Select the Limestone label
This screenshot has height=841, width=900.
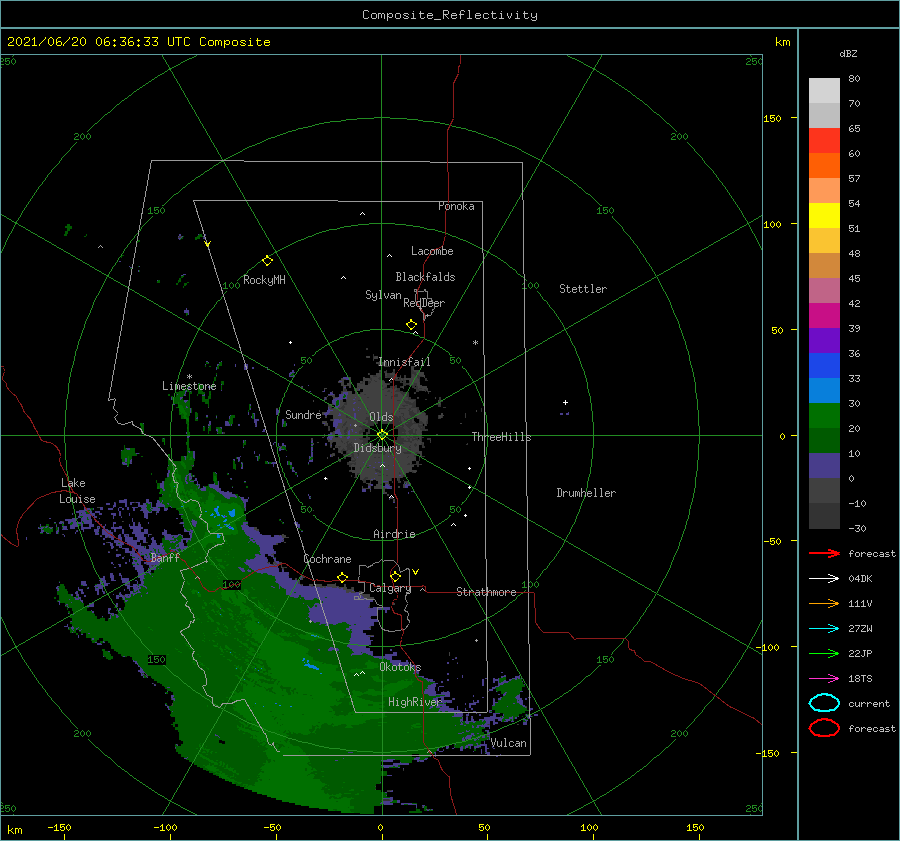[189, 386]
